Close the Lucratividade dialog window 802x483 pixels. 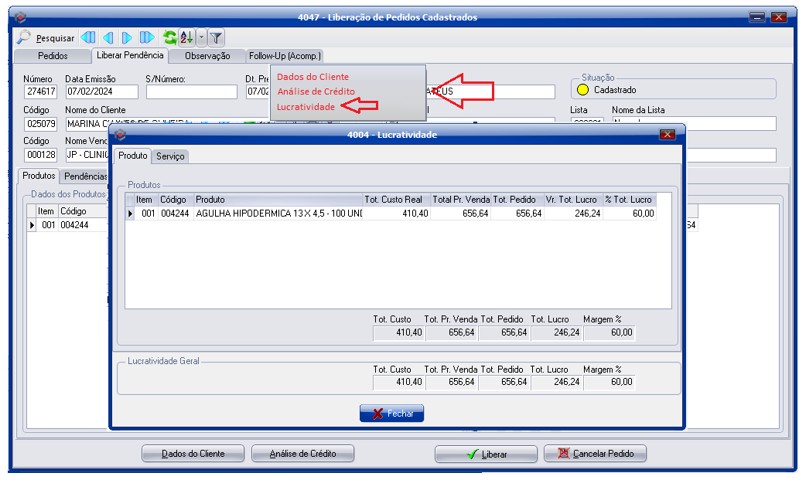tap(667, 134)
